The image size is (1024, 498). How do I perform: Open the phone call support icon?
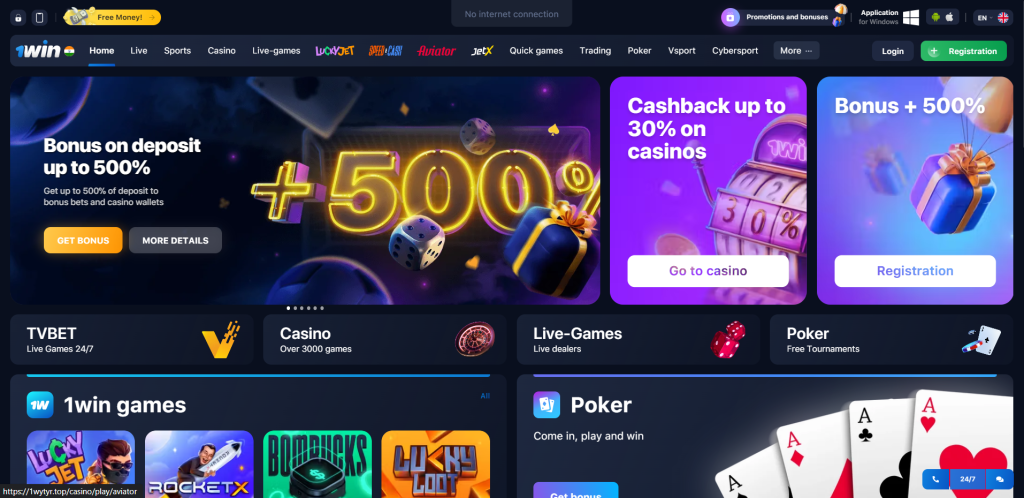pyautogui.click(x=936, y=479)
